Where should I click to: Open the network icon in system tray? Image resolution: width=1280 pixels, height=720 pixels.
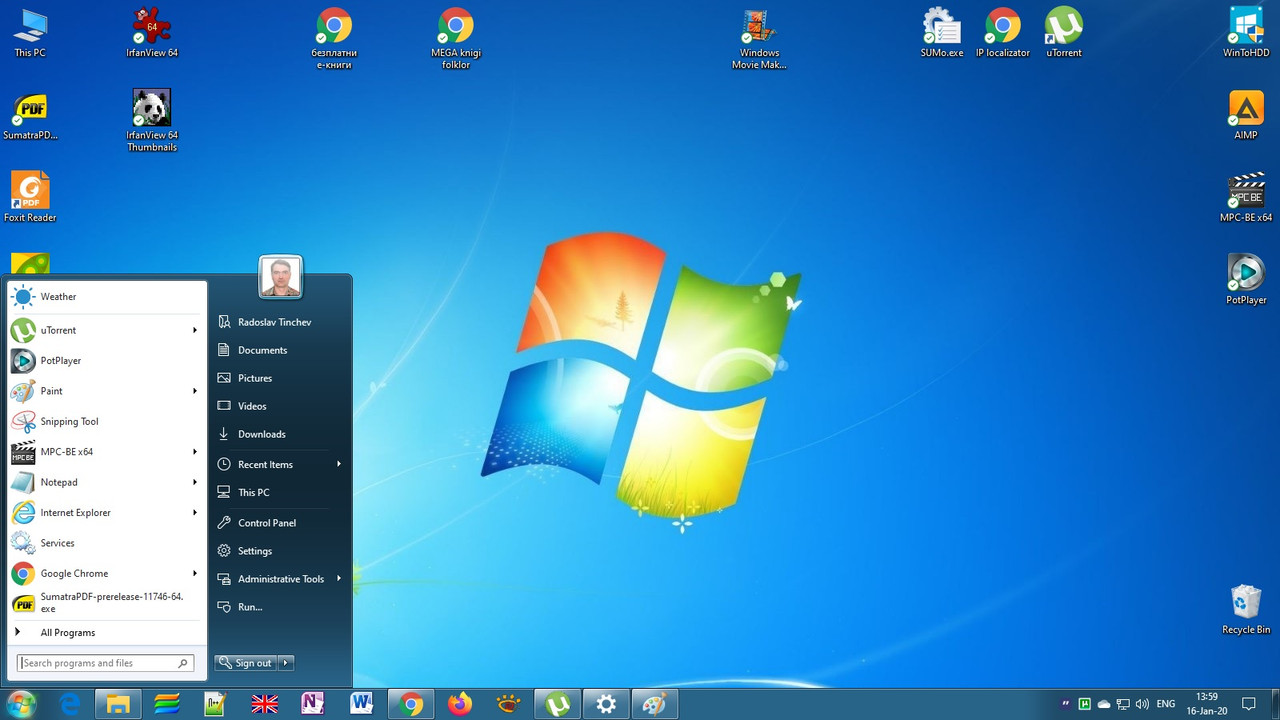[x=1123, y=704]
